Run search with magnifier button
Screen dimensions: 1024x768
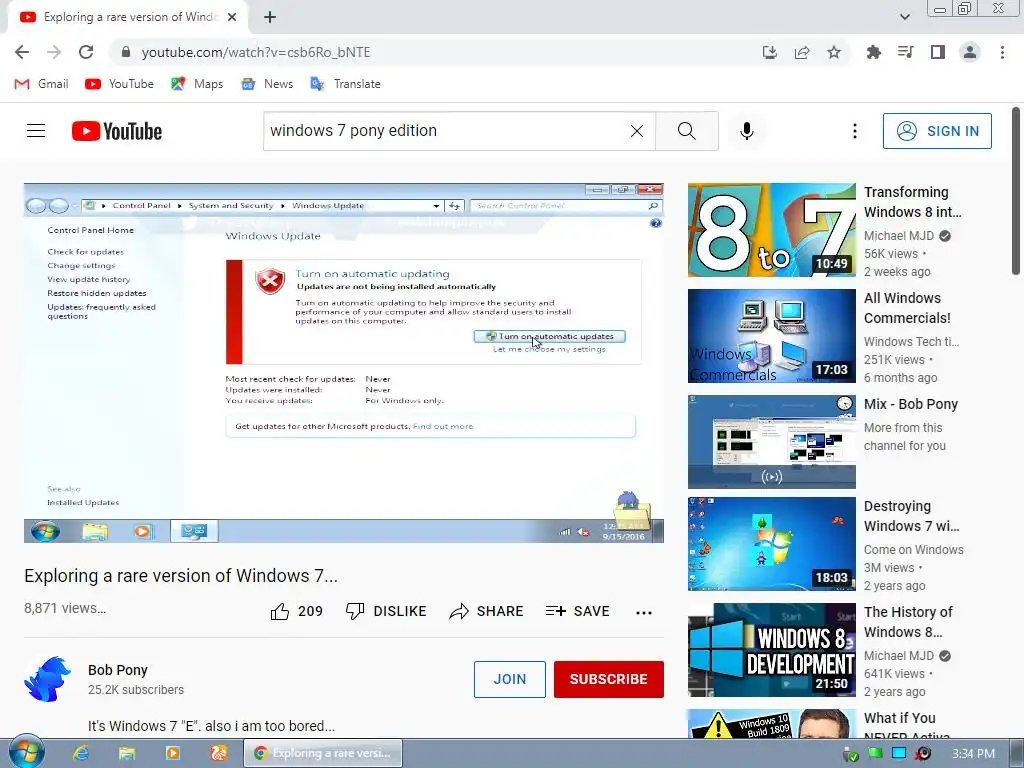pyautogui.click(x=687, y=131)
